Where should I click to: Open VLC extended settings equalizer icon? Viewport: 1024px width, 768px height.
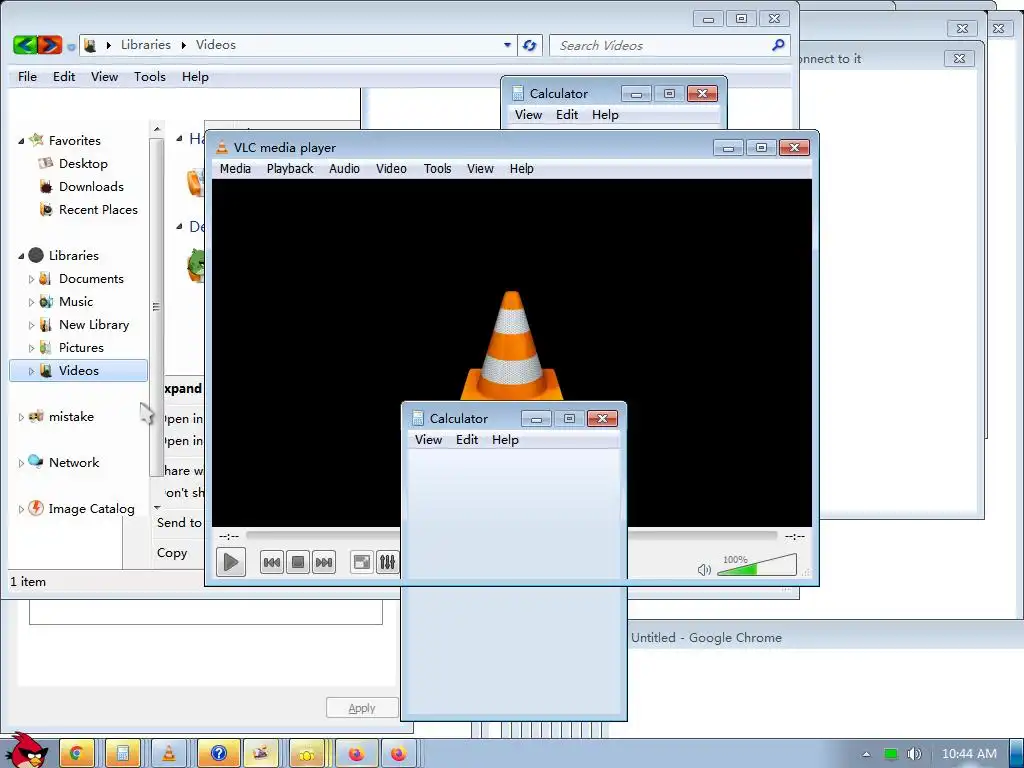point(387,562)
